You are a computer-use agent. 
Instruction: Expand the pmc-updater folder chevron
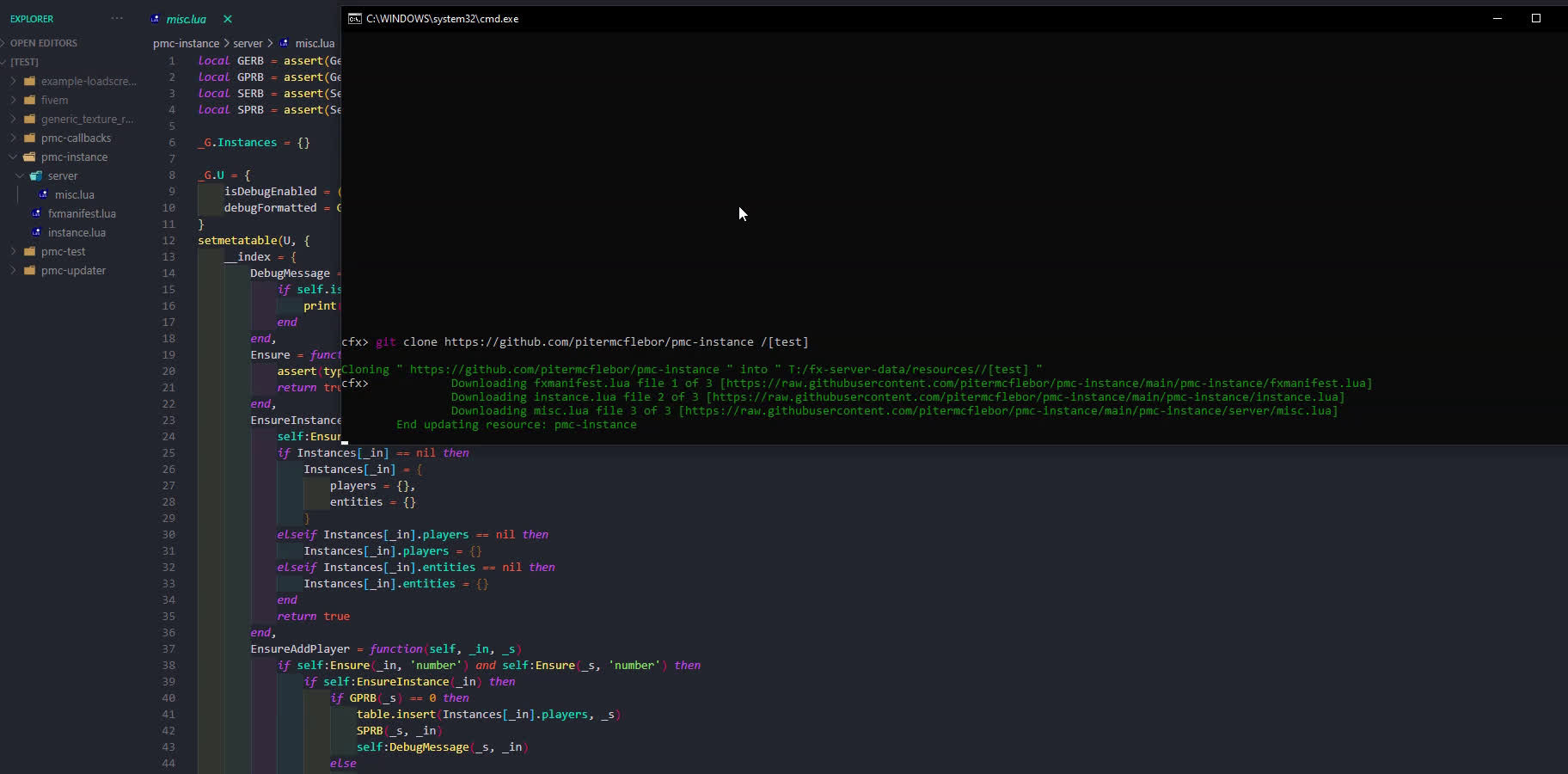click(x=13, y=270)
